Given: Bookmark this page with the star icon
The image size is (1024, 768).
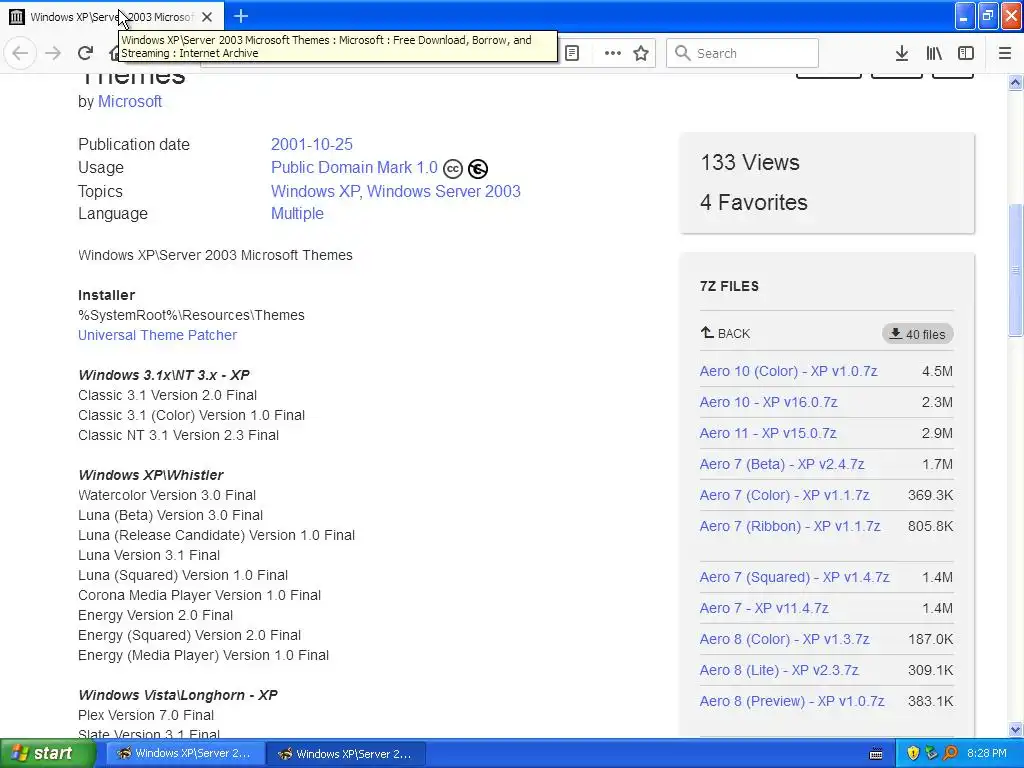Looking at the screenshot, I should (x=641, y=53).
